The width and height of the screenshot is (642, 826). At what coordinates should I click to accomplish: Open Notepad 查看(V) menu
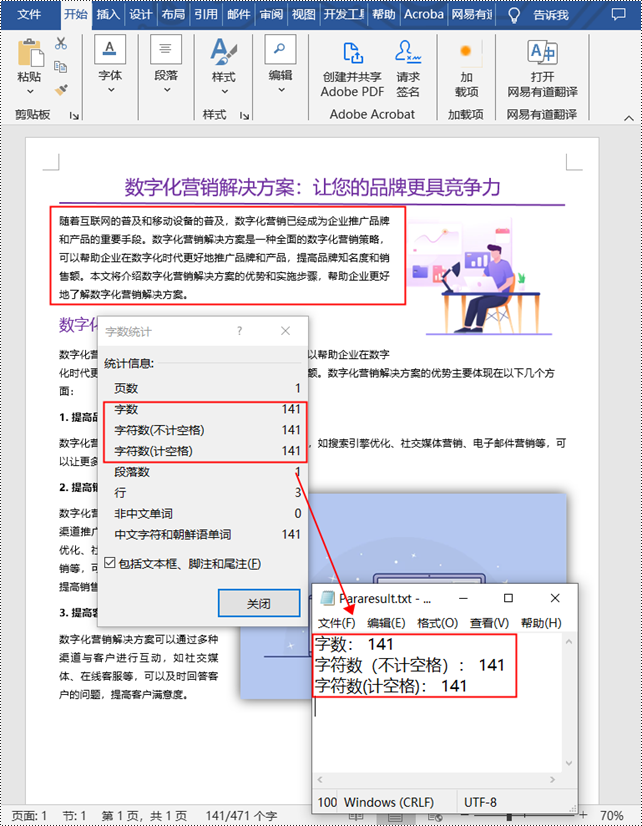pyautogui.click(x=489, y=623)
